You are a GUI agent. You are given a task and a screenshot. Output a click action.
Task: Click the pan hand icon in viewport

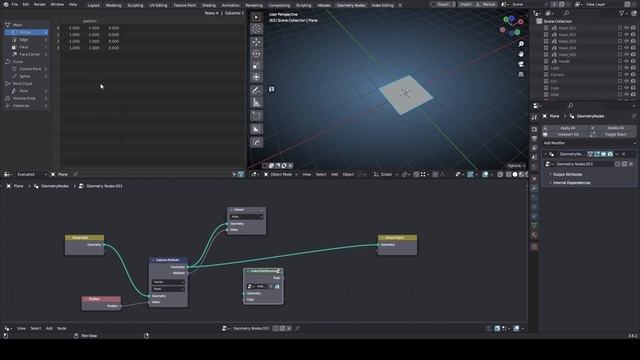pos(521,54)
